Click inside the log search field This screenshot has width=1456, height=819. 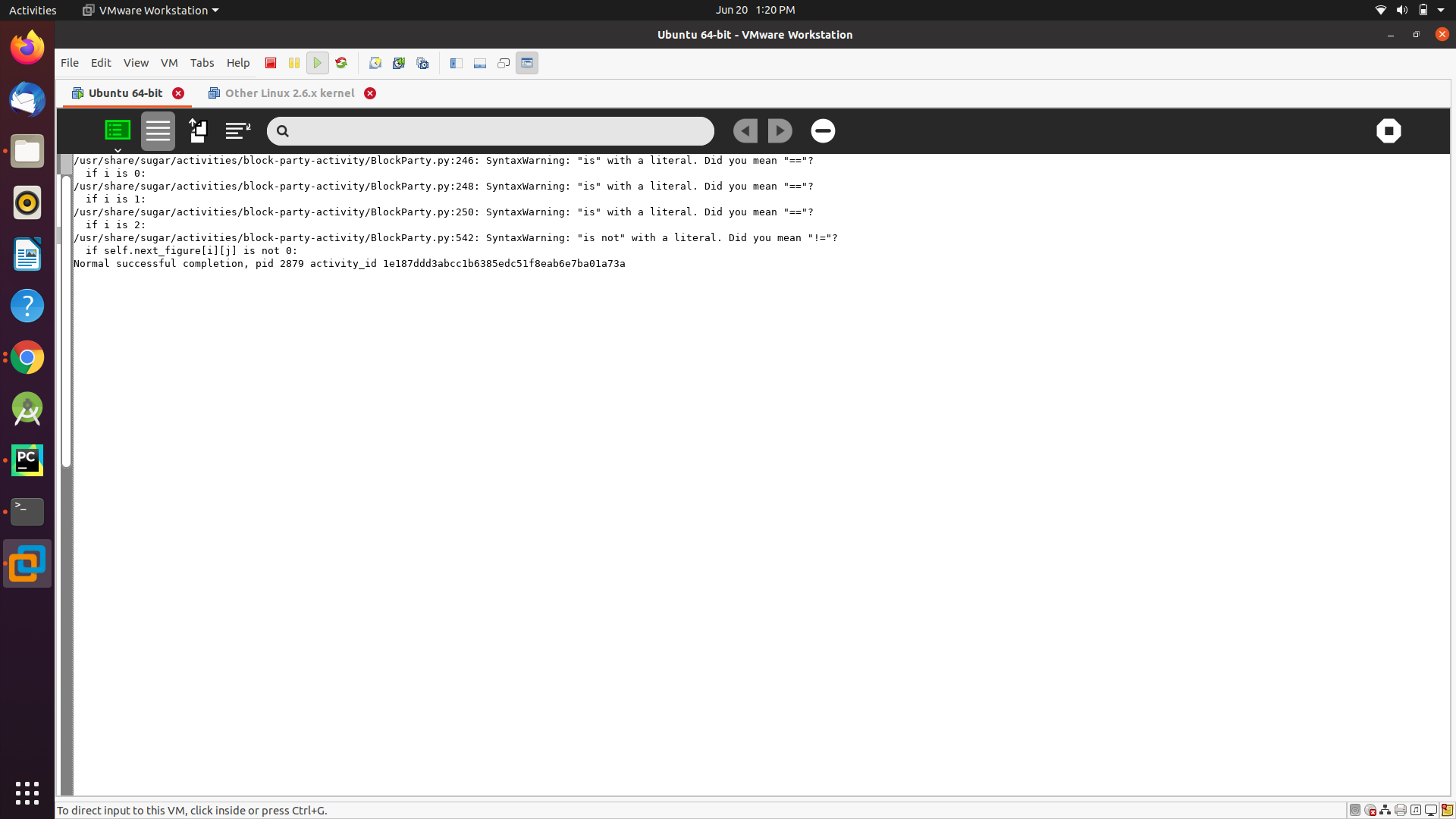pyautogui.click(x=490, y=130)
